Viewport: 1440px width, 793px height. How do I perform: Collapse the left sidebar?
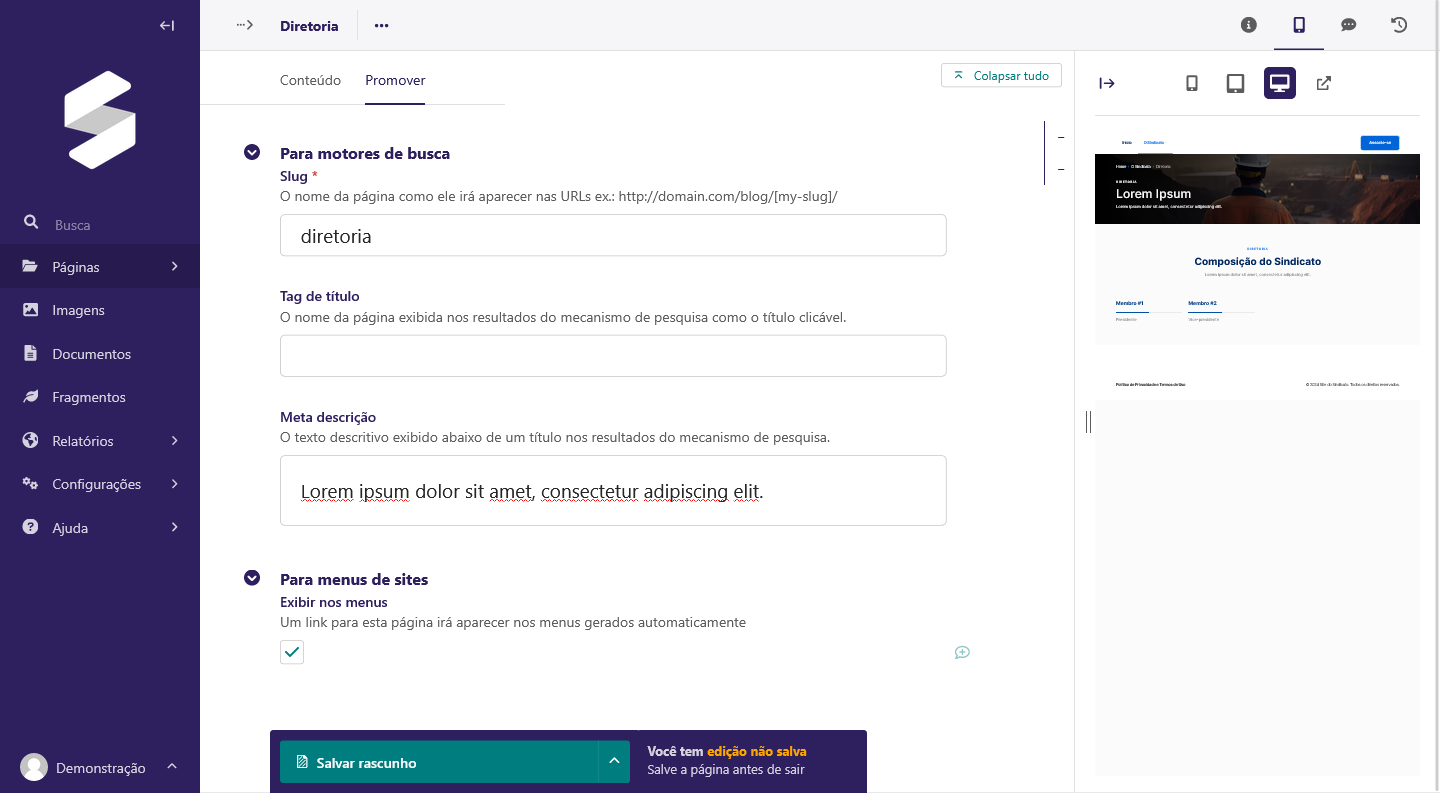tap(166, 25)
